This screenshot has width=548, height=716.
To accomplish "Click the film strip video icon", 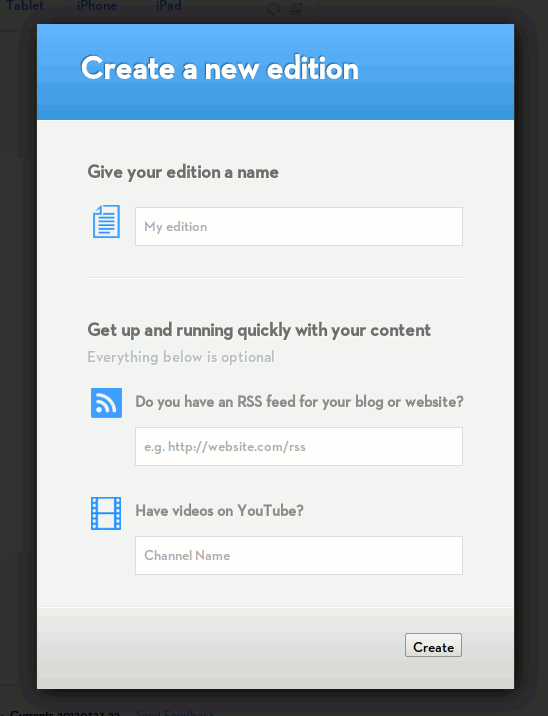I will pos(106,513).
